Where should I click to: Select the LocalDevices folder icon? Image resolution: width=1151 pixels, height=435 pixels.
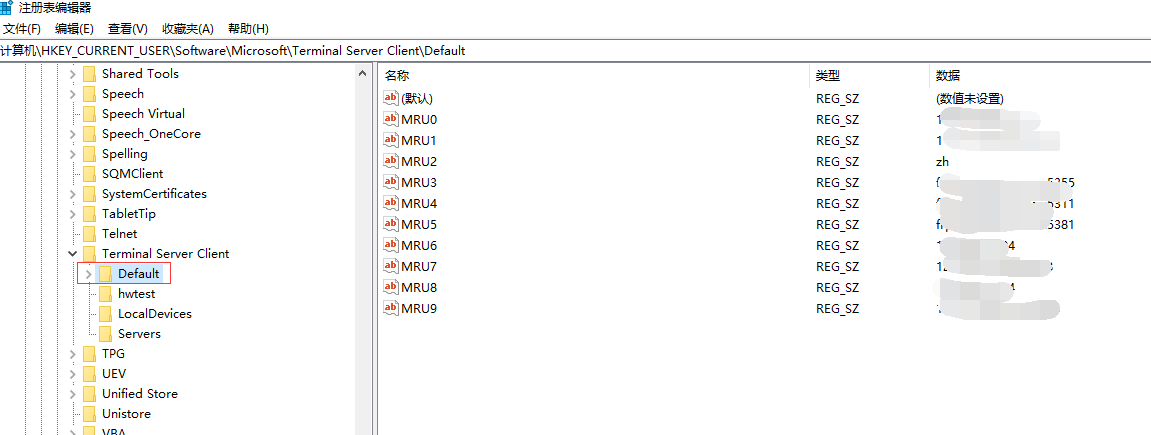click(105, 314)
